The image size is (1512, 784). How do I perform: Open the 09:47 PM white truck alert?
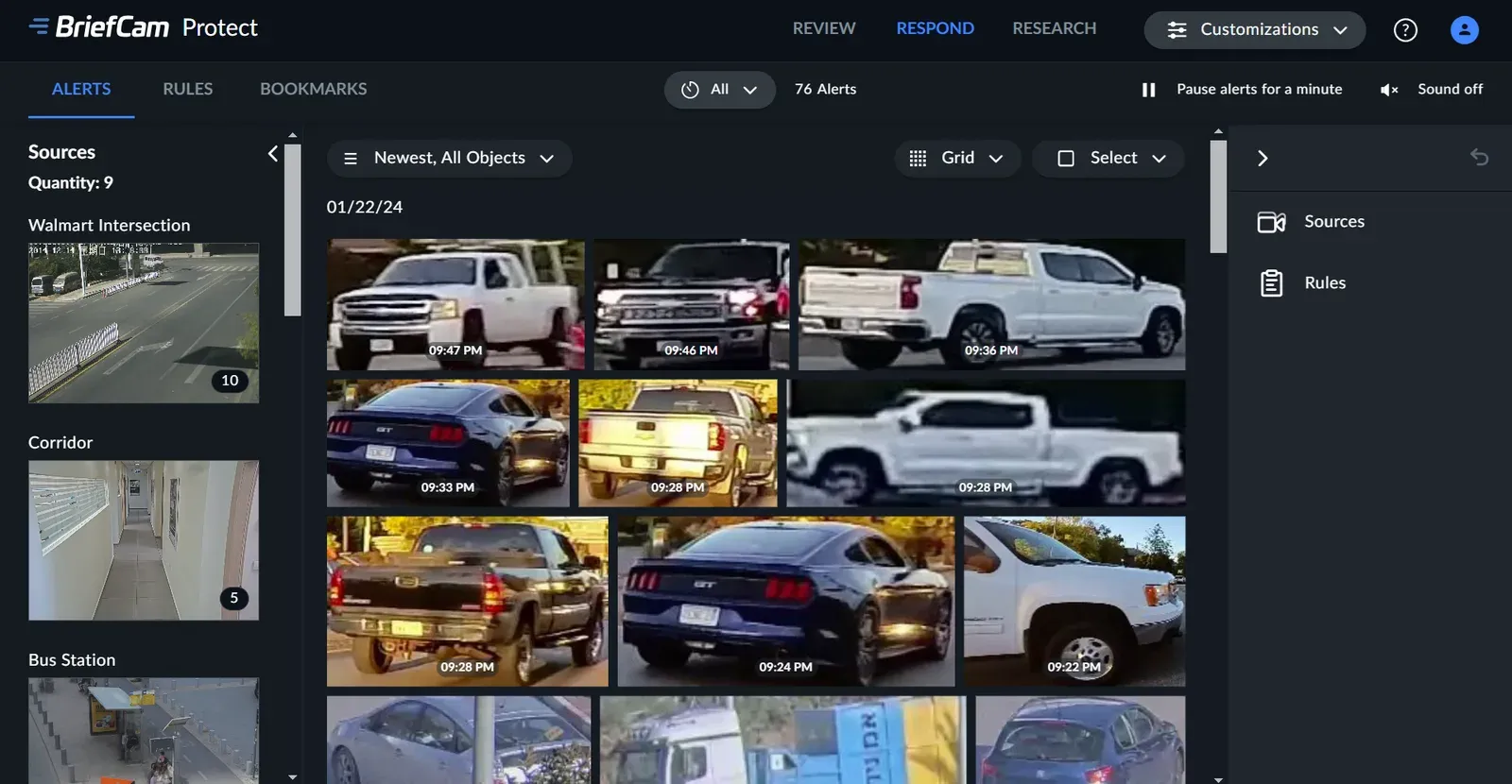(455, 304)
